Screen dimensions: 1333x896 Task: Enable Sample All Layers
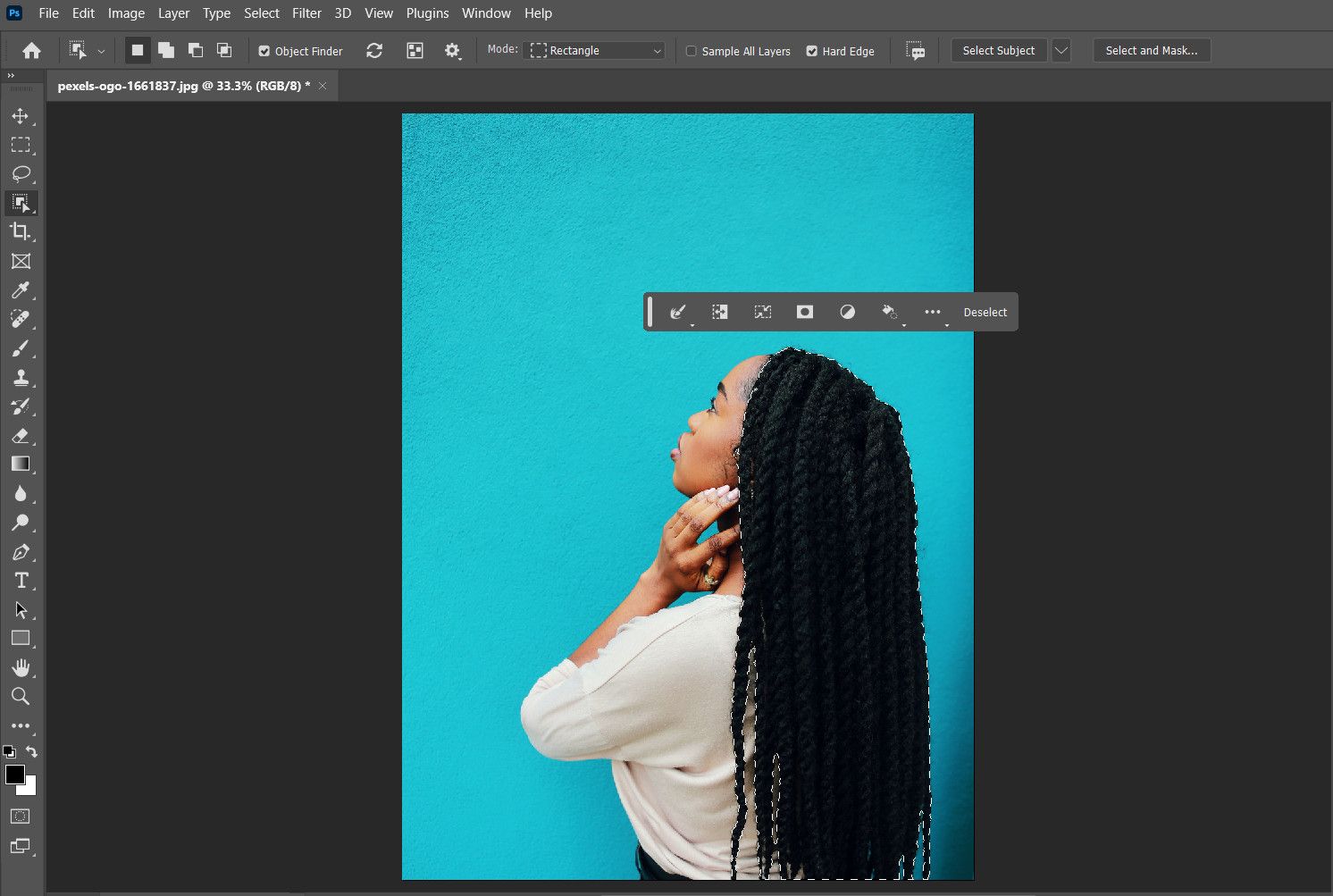[690, 51]
